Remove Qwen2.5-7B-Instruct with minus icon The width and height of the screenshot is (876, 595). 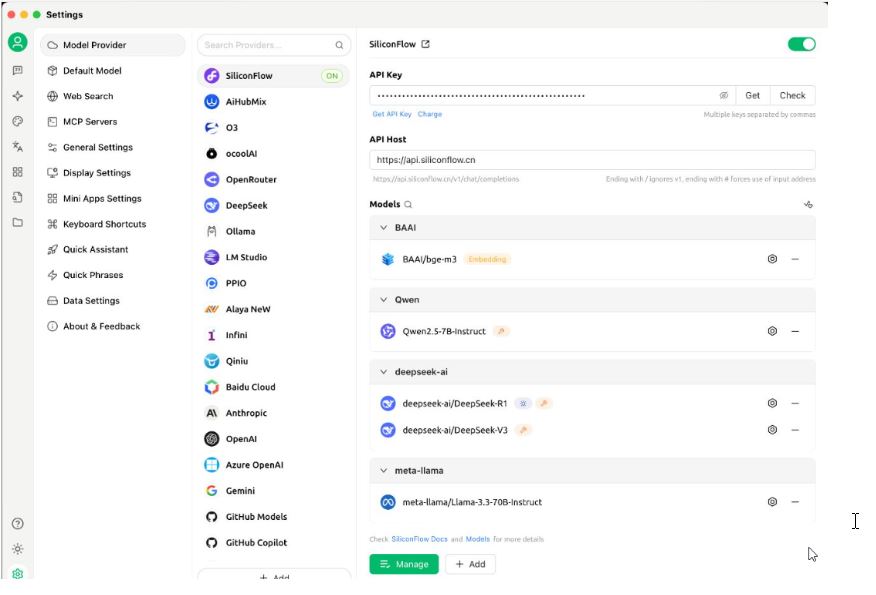point(795,331)
